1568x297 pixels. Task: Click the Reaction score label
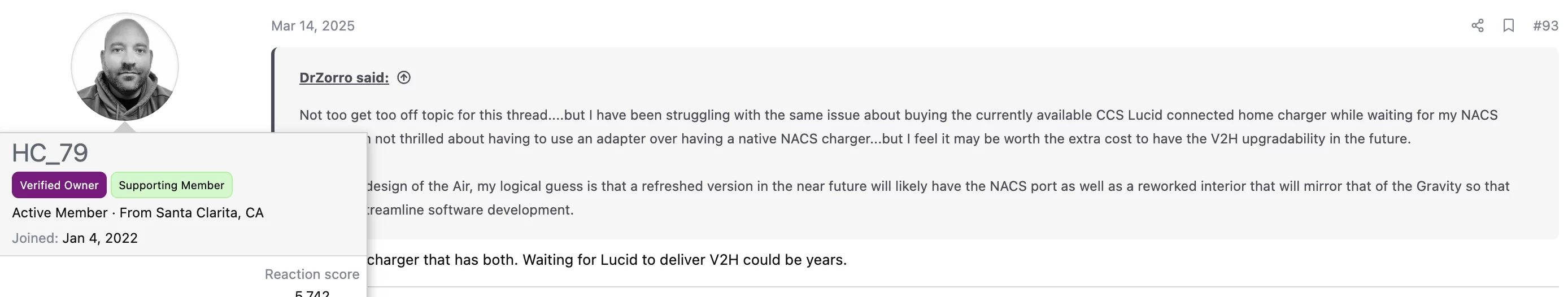(312, 274)
